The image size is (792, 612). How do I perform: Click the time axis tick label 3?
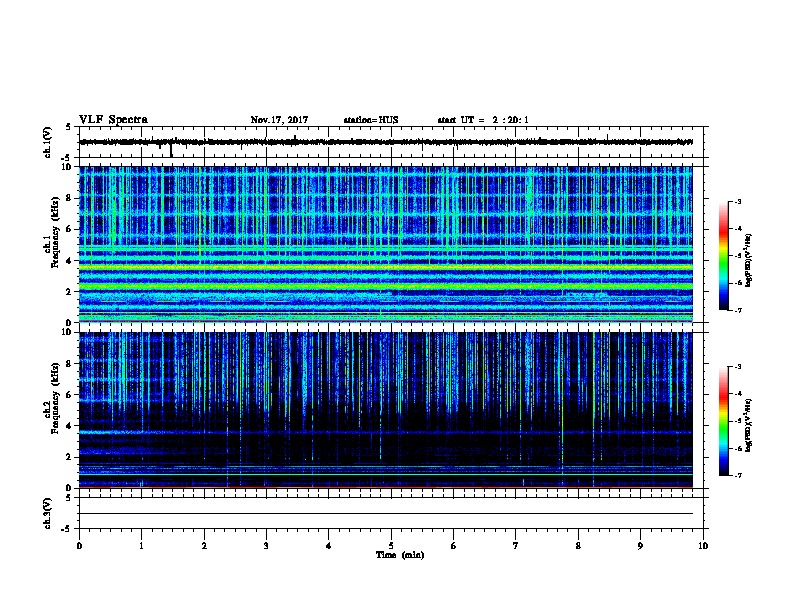pos(266,545)
